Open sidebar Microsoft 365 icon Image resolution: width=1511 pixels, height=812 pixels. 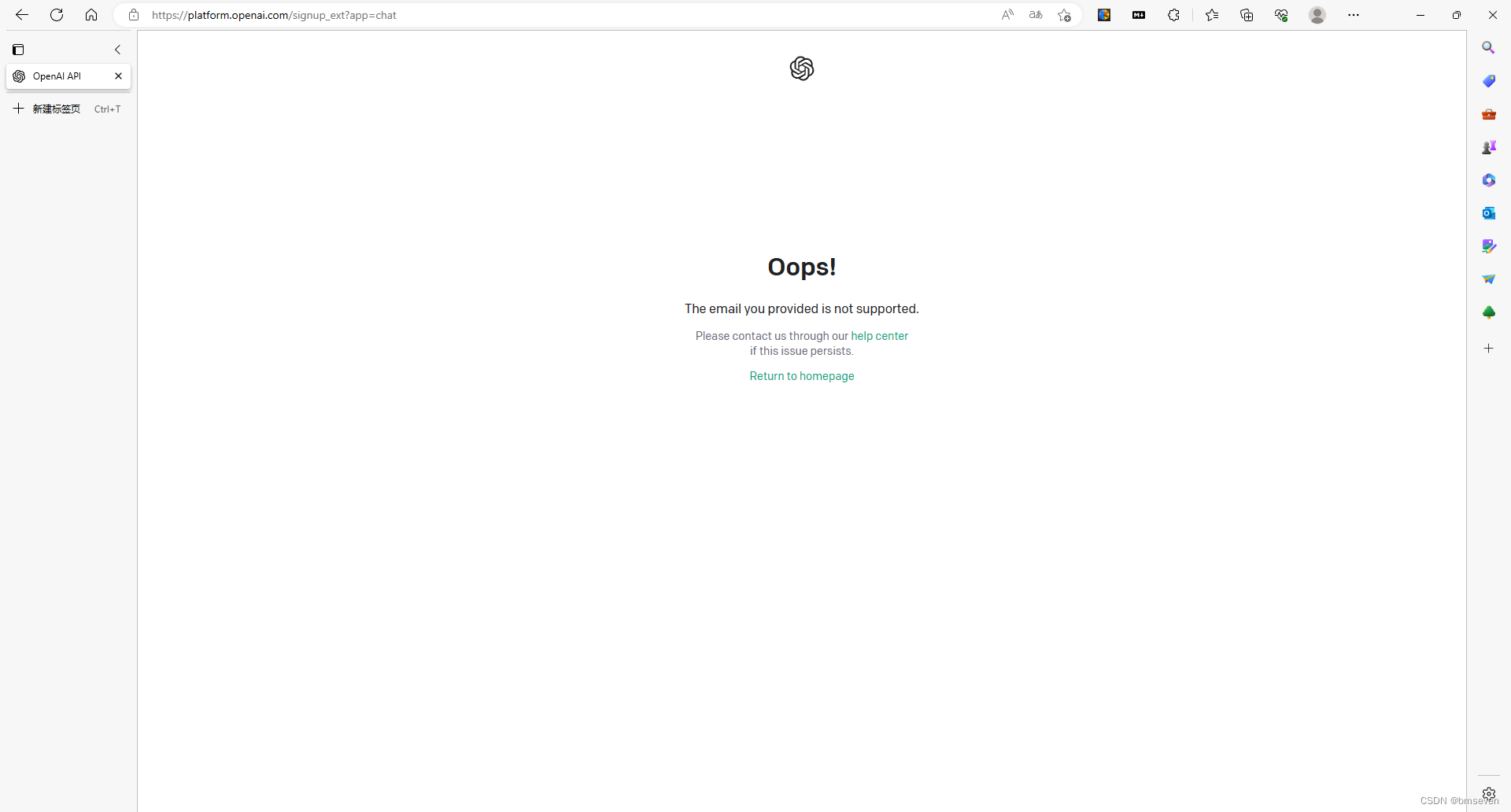[1488, 180]
